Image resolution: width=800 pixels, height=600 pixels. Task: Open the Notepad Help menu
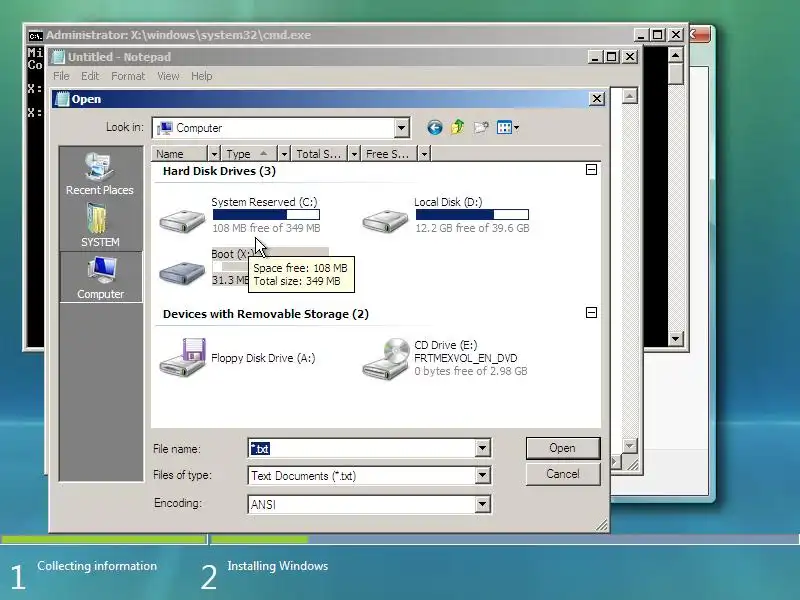click(202, 76)
